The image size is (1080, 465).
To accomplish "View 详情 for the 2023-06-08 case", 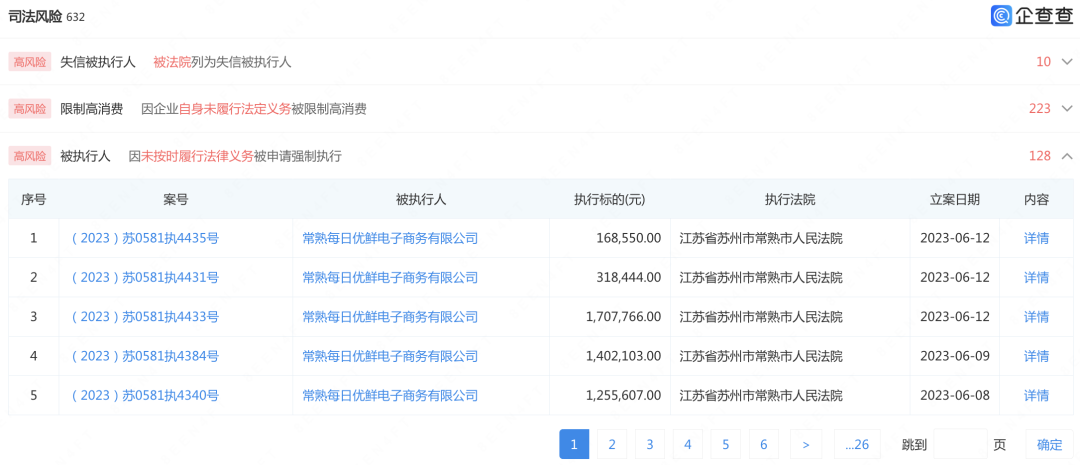I will 1036,396.
